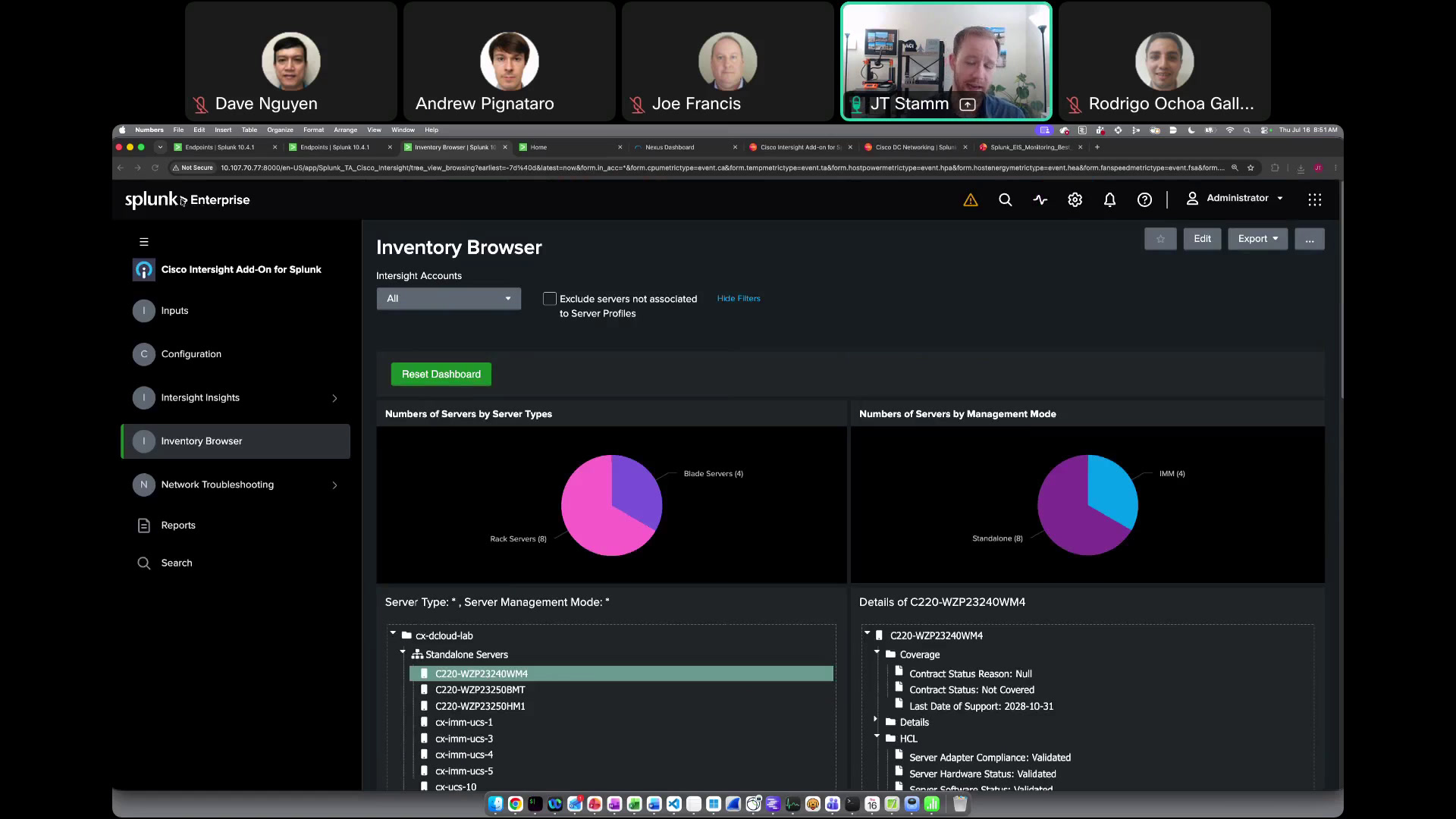Image resolution: width=1456 pixels, height=819 pixels.
Task: Open the Splunk search magnifier icon
Action: point(1005,200)
